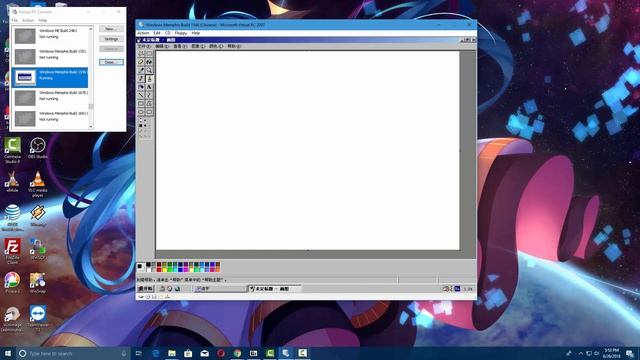Select the Fill With Color bucket tool
Screen dimensions: 640x360
[x=149, y=62]
